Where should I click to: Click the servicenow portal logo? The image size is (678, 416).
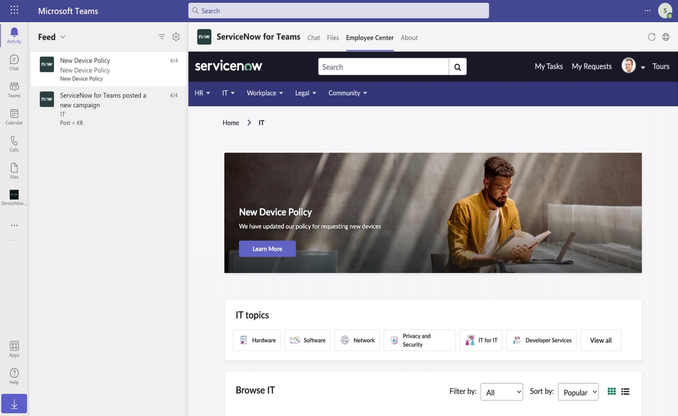click(x=228, y=66)
